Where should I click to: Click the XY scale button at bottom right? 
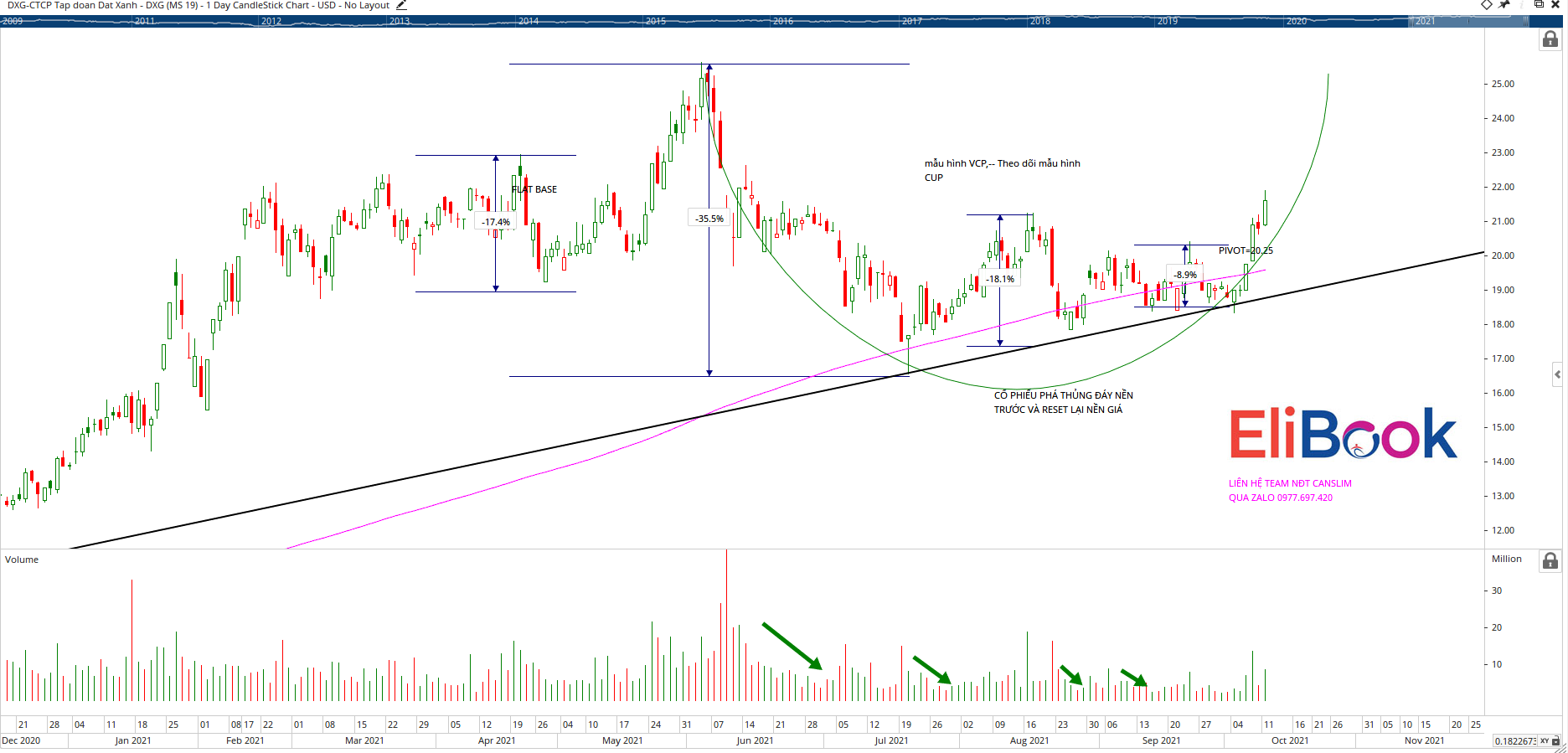pos(1545,741)
